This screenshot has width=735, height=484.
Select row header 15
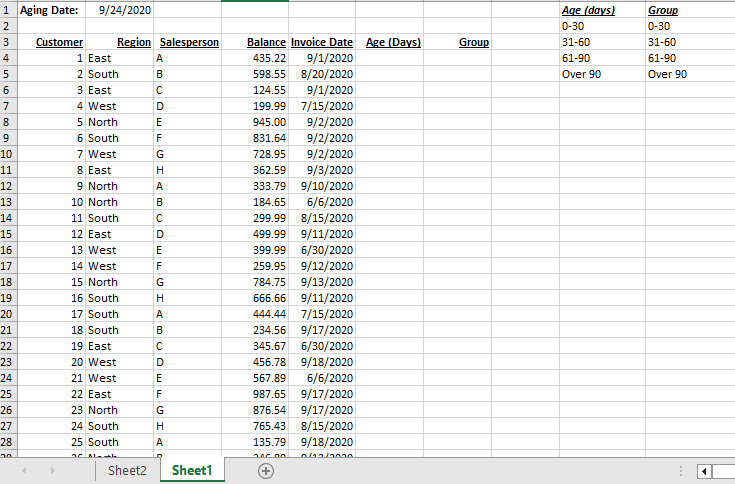pyautogui.click(x=6, y=234)
